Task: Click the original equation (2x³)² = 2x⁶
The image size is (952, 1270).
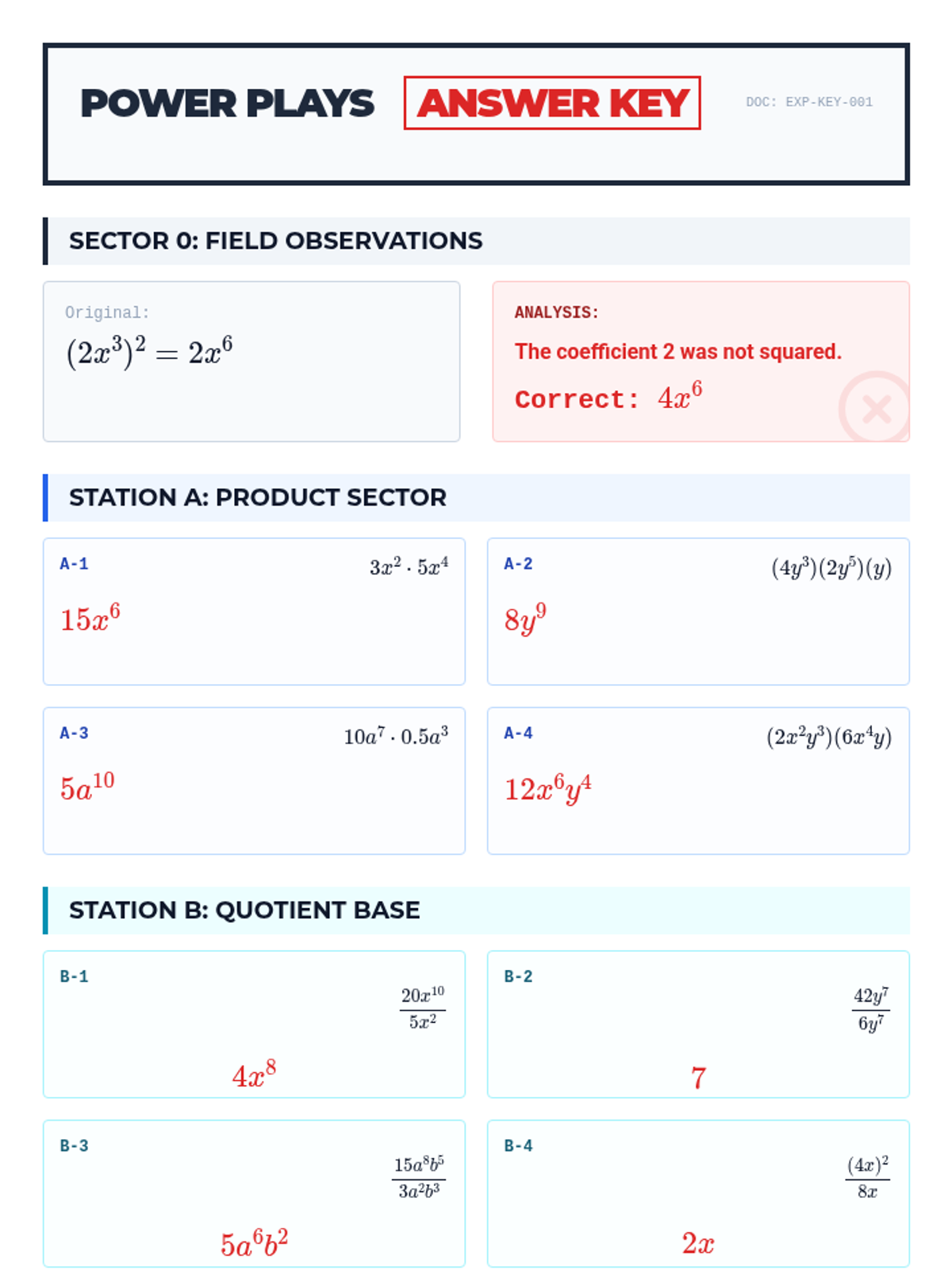Action: pos(149,351)
